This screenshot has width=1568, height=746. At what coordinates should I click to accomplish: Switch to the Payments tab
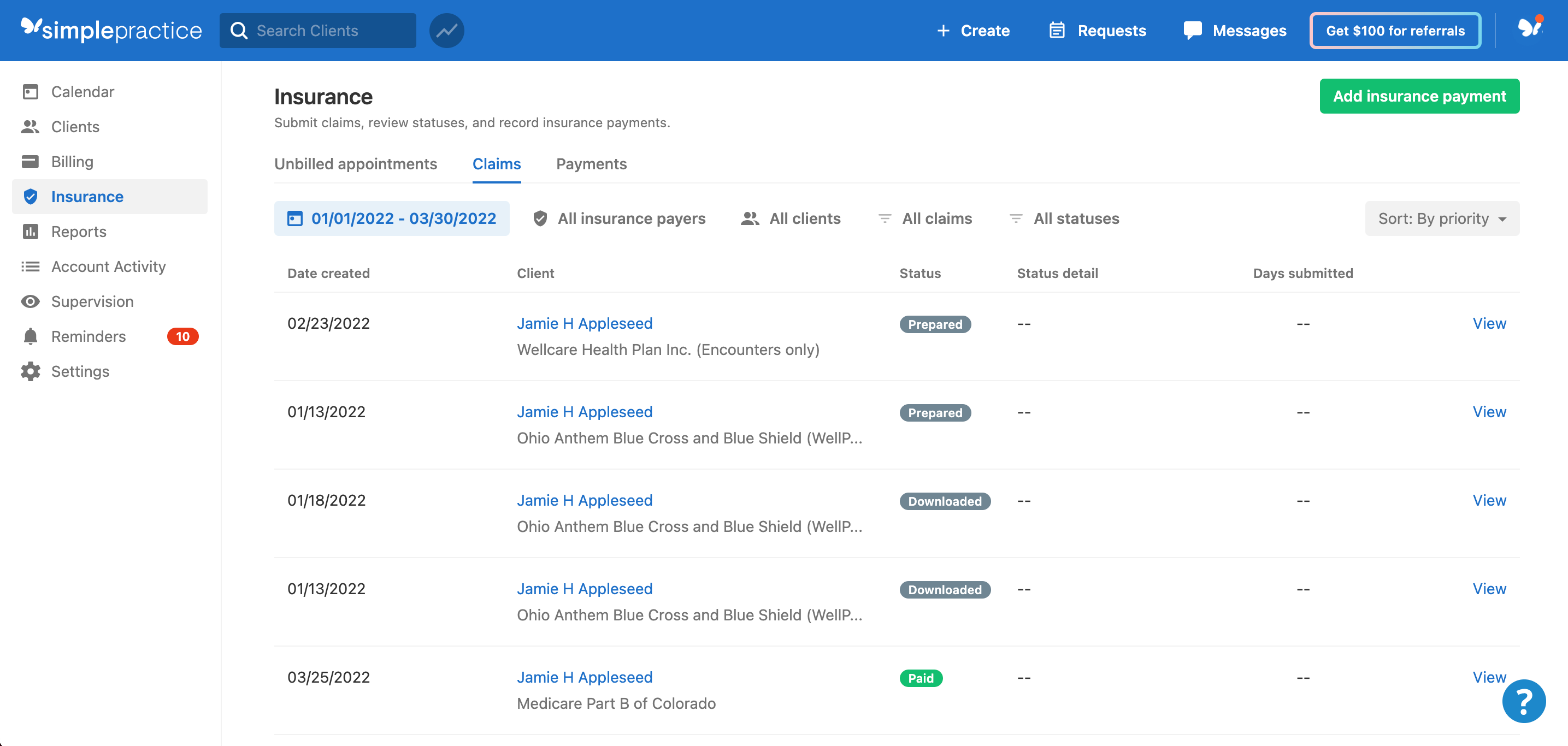point(592,163)
